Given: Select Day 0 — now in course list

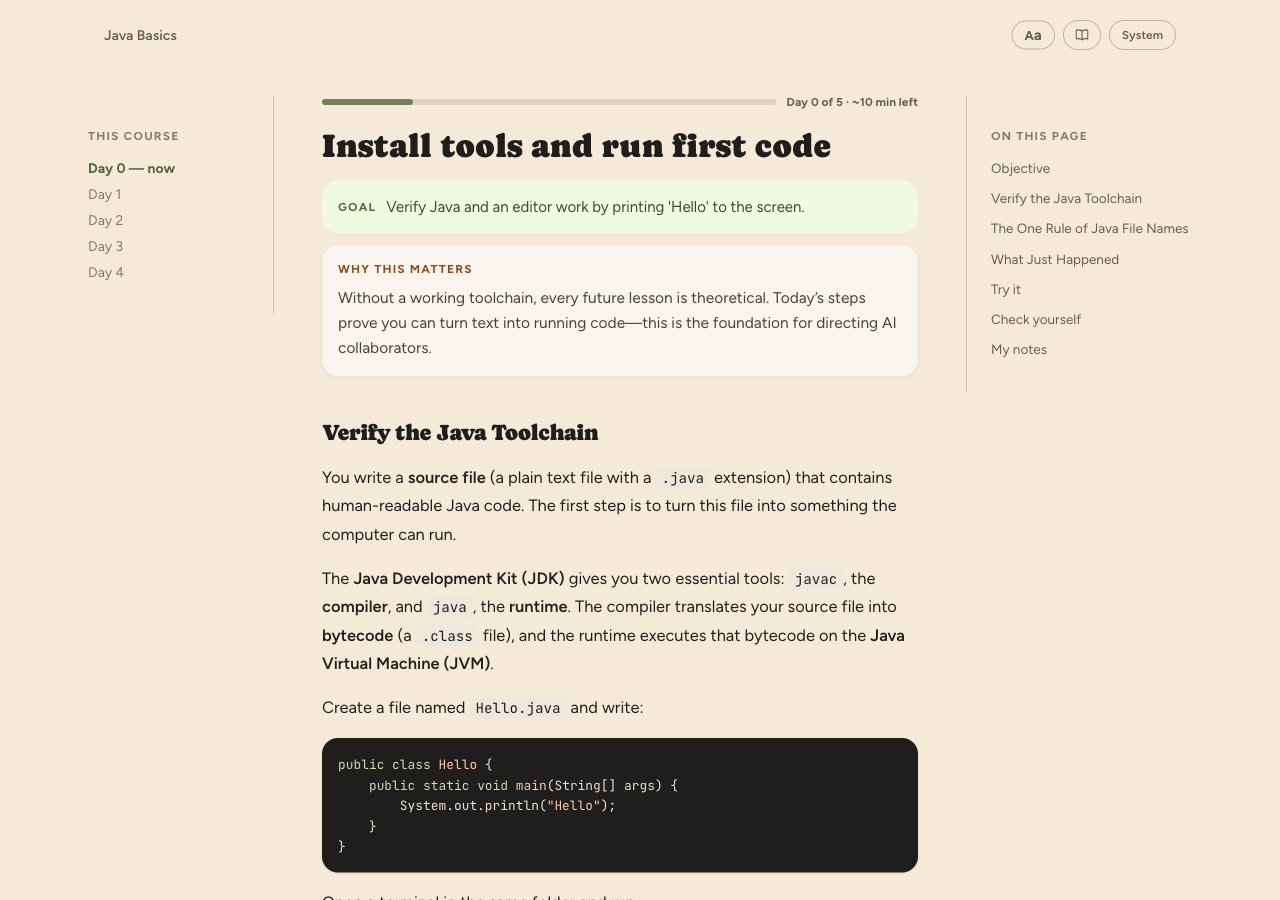Looking at the screenshot, I should coord(132,168).
